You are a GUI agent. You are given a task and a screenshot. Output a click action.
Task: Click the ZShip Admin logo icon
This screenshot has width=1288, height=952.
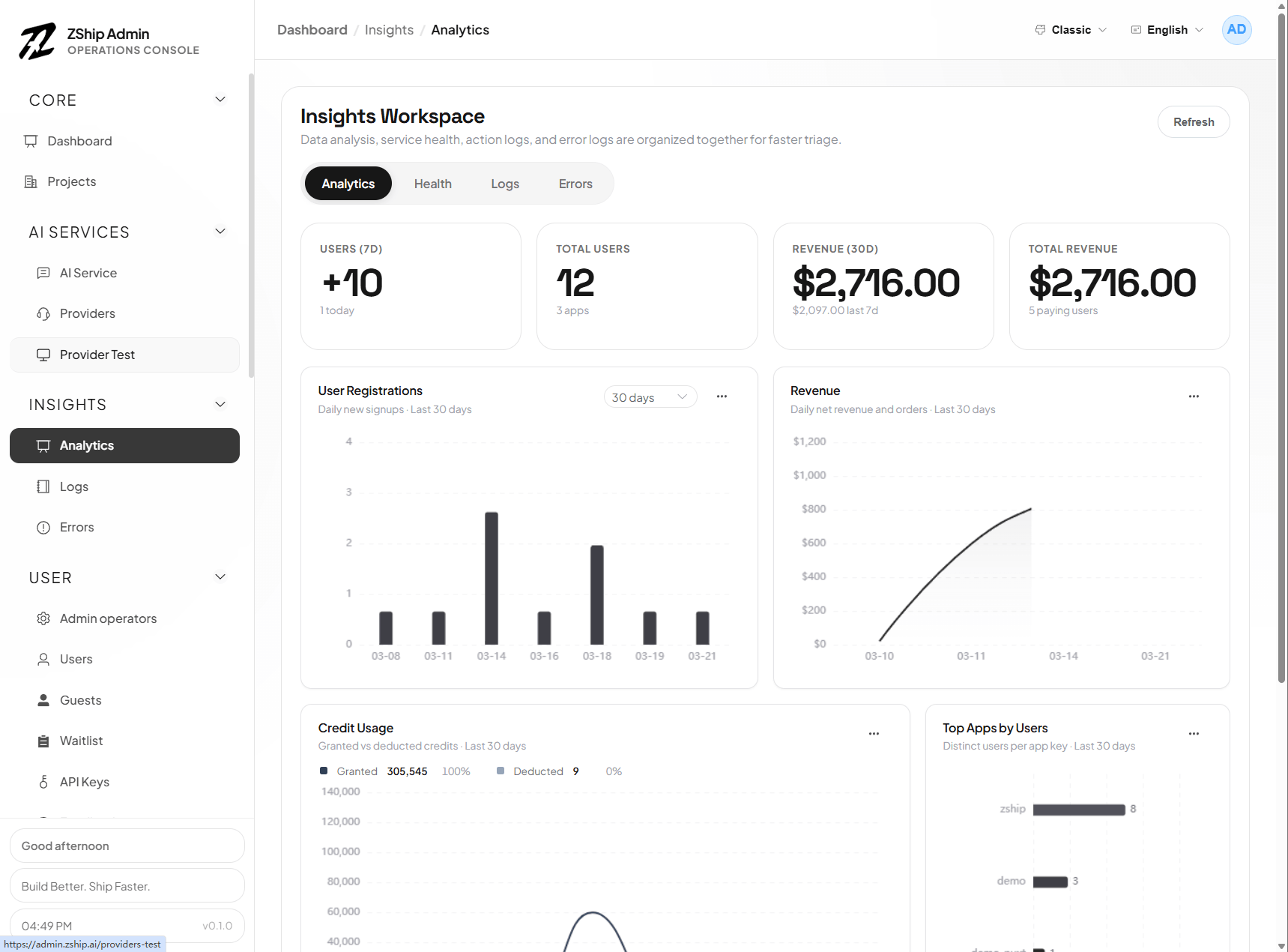[x=37, y=41]
